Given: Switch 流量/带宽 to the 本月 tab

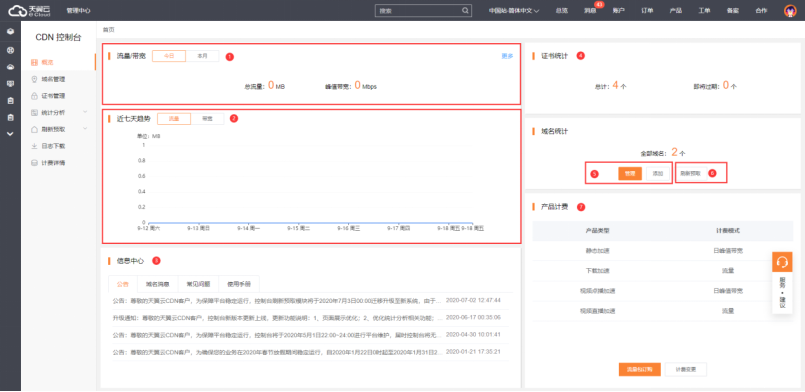Looking at the screenshot, I should pyautogui.click(x=202, y=56).
